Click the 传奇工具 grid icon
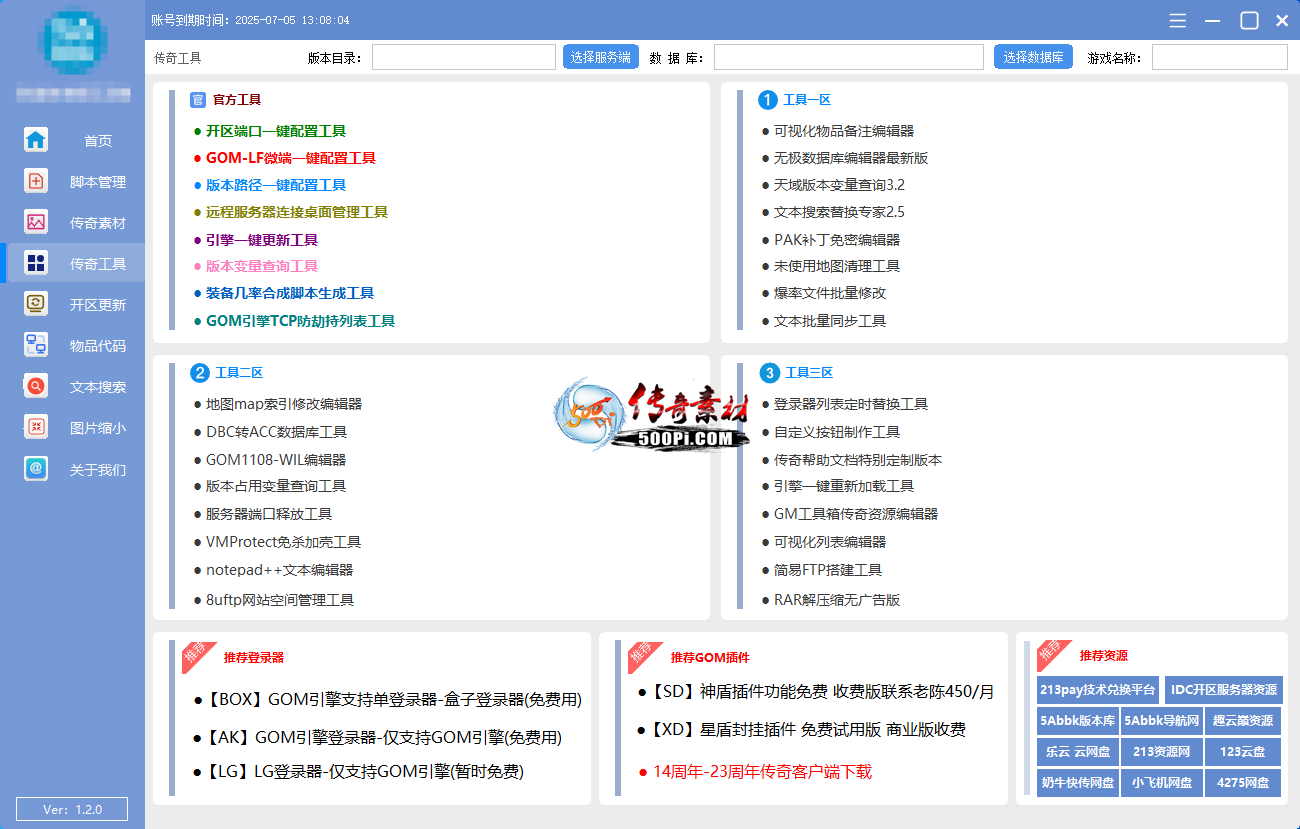 click(x=36, y=263)
